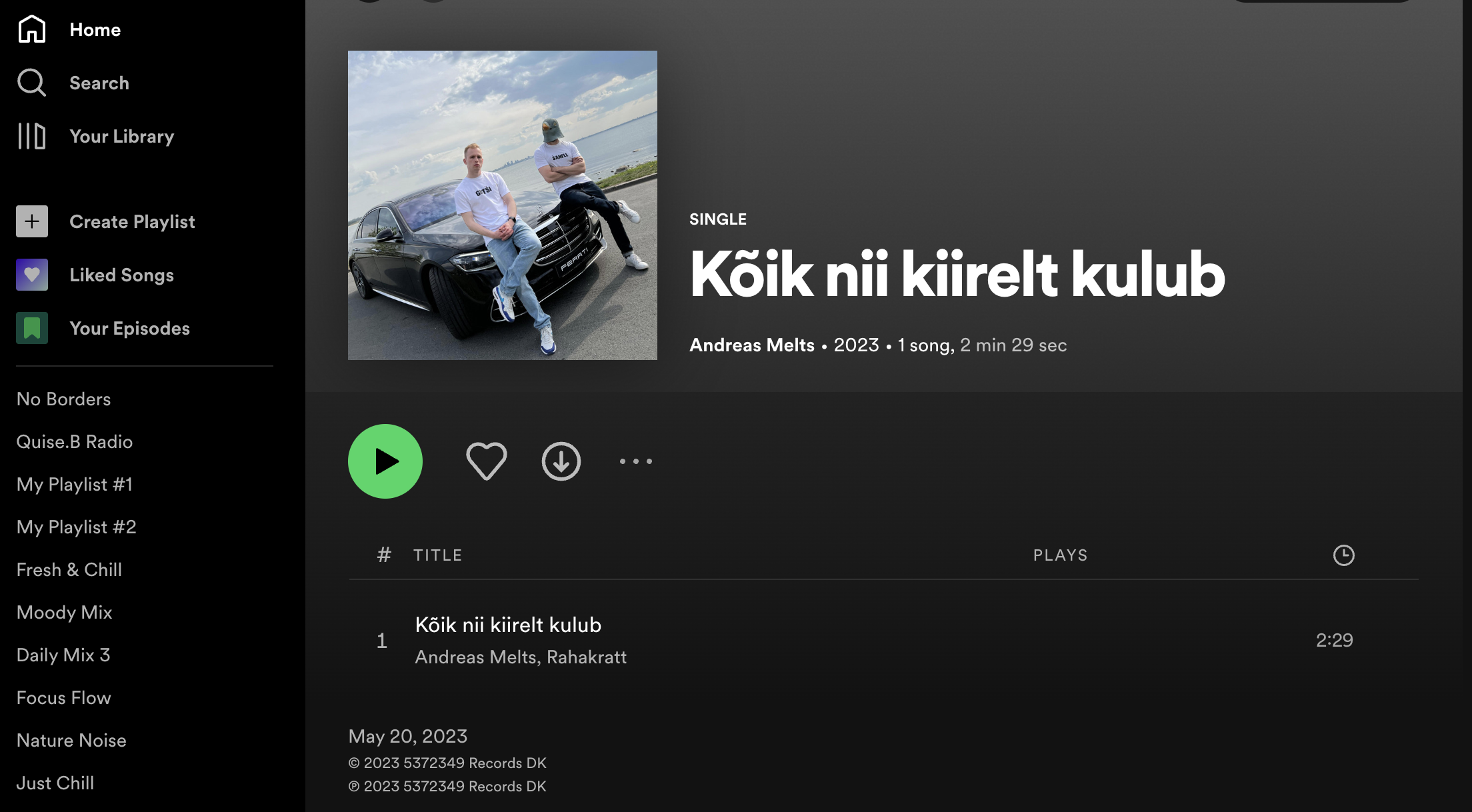
Task: Open Liked Songs heart tile
Action: [32, 275]
